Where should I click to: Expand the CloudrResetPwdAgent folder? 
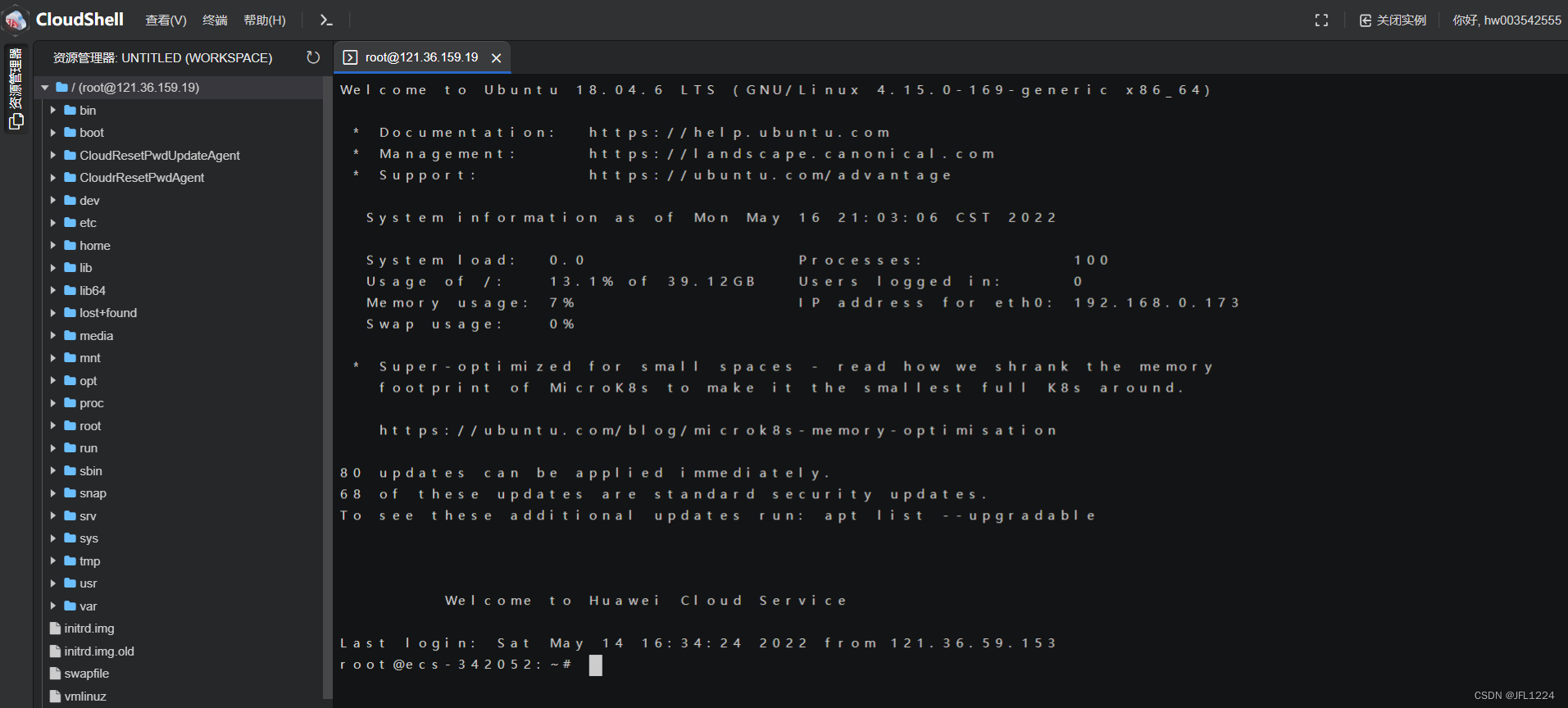coord(53,178)
